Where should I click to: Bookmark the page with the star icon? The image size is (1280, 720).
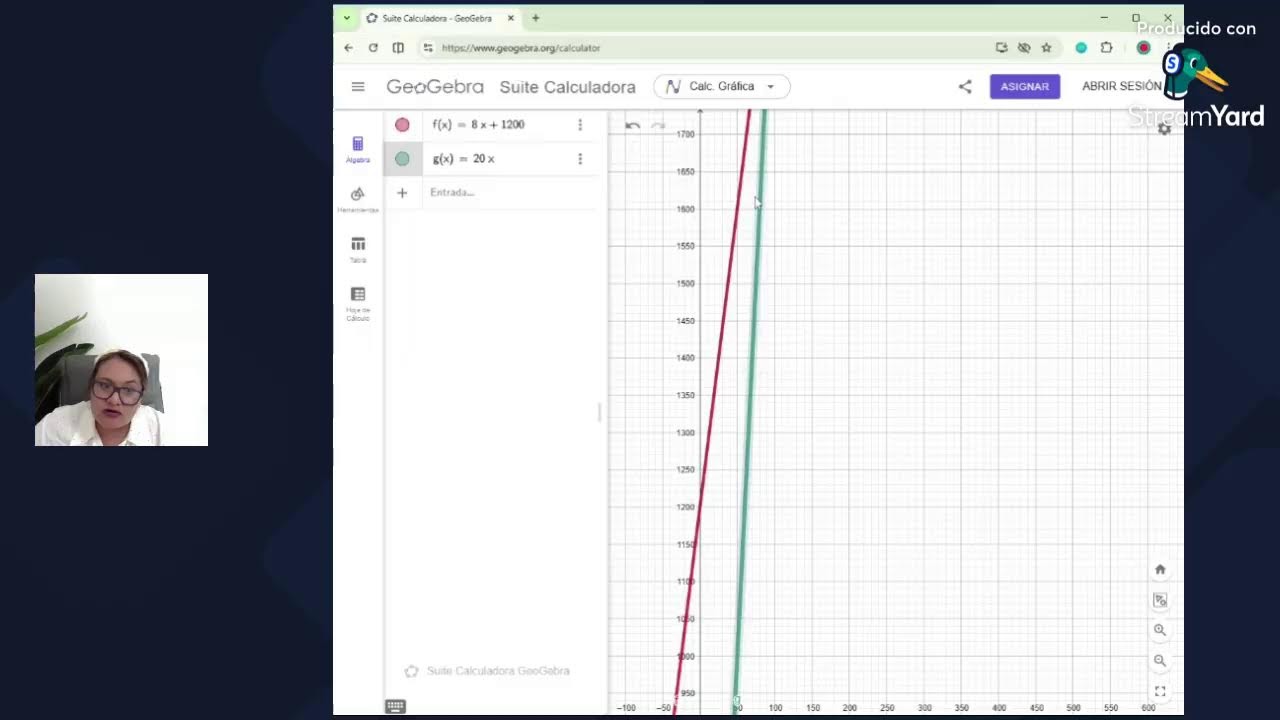tap(1046, 48)
